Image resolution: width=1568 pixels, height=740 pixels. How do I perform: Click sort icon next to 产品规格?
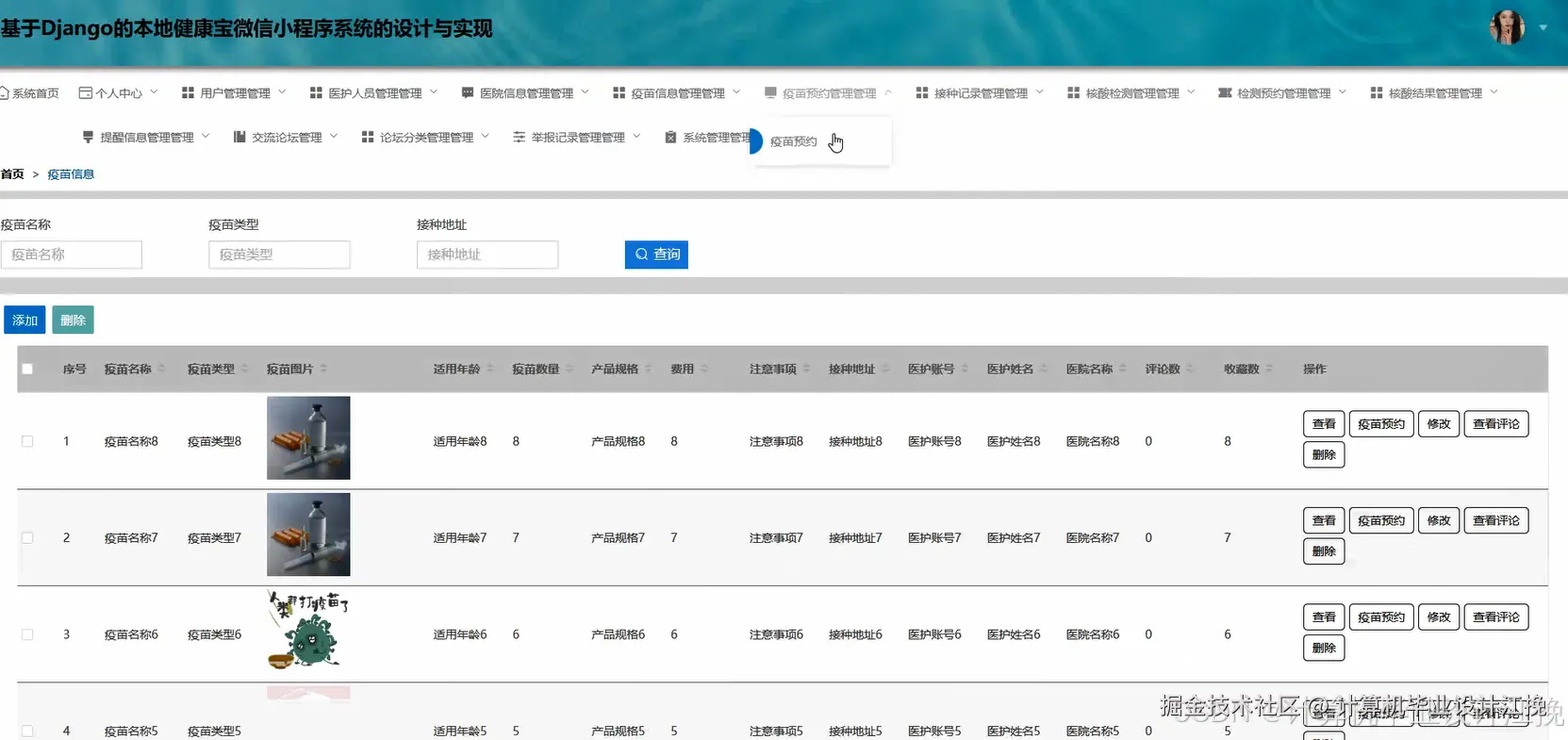649,369
